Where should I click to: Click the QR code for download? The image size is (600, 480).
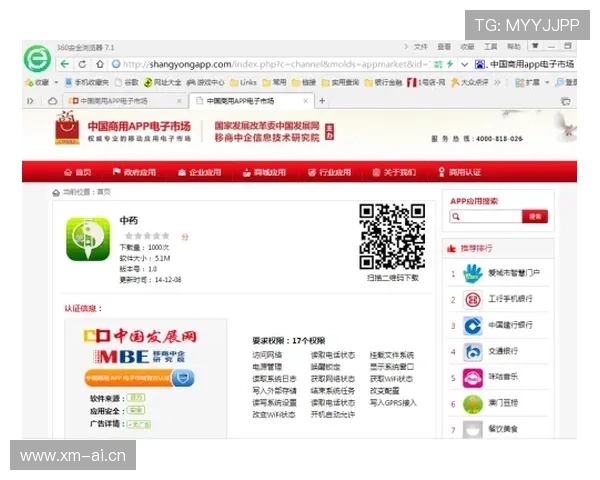click(392, 237)
